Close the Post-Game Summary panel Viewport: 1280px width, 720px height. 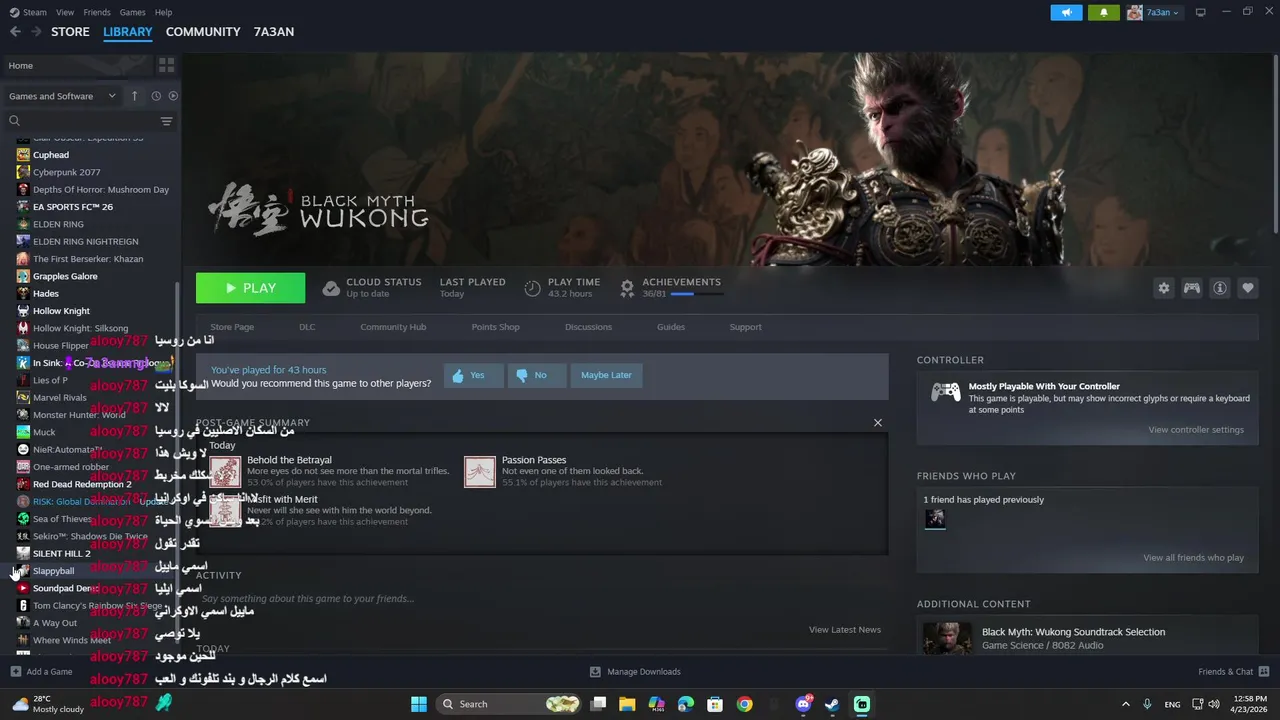(x=878, y=423)
